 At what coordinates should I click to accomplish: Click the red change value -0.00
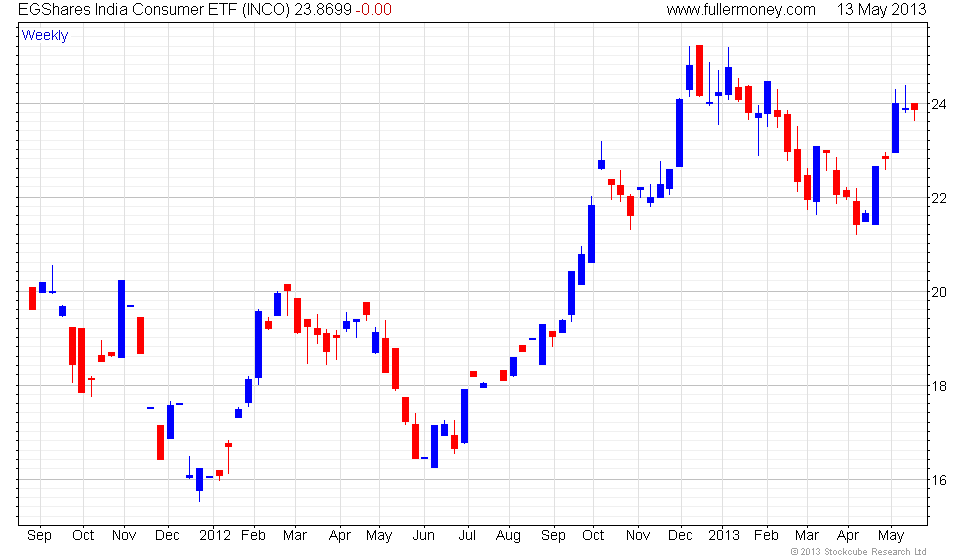tap(374, 10)
